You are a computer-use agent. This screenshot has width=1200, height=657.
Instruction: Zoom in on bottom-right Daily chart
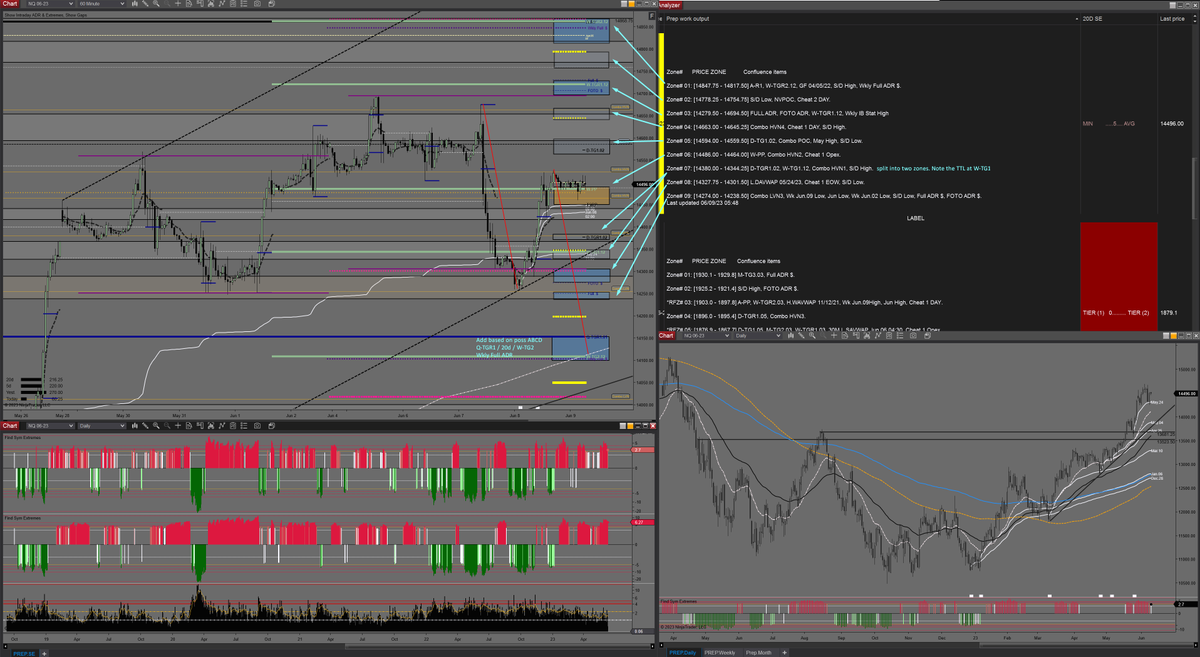(x=812, y=335)
